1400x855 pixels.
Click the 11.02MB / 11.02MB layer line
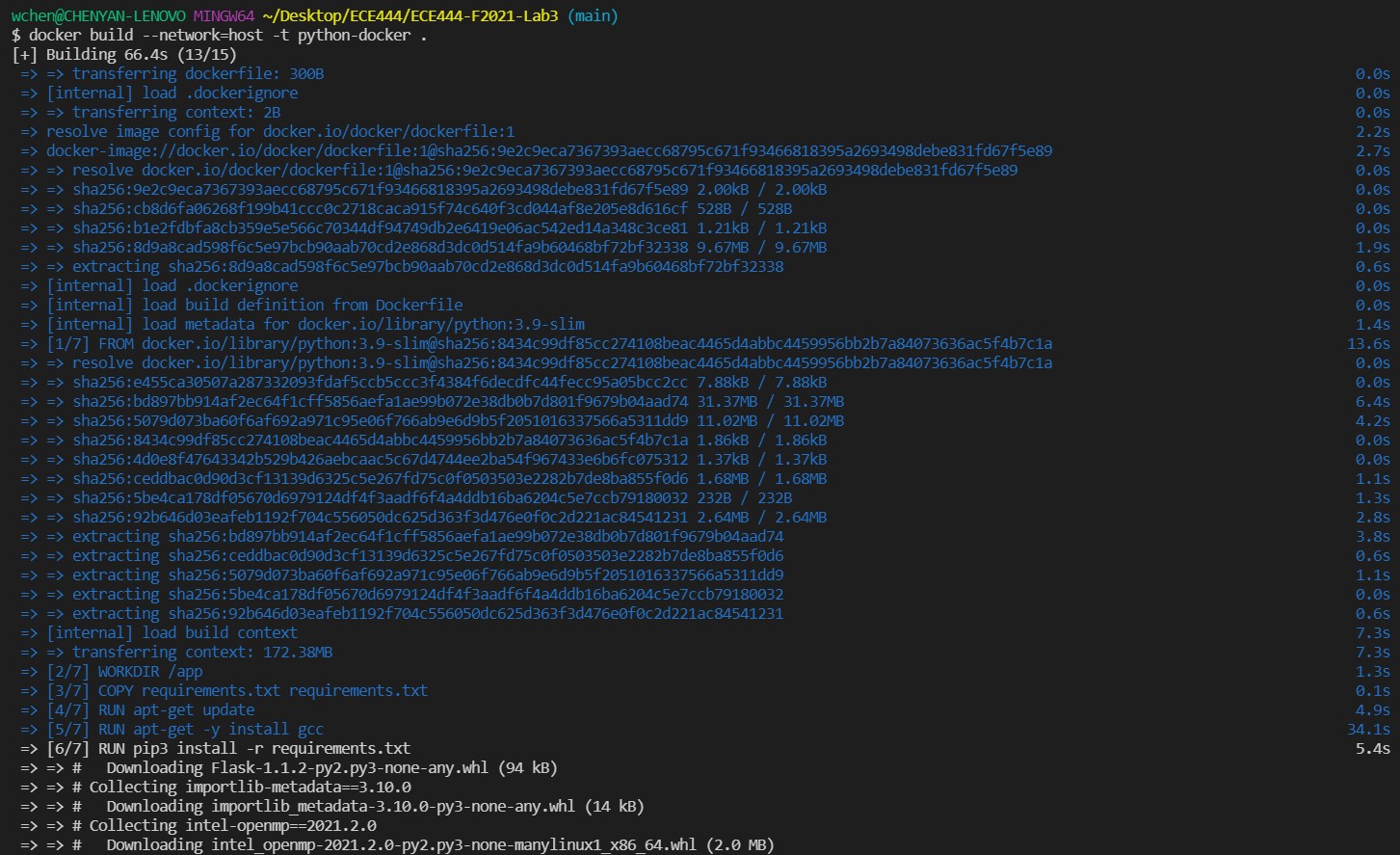(x=432, y=421)
